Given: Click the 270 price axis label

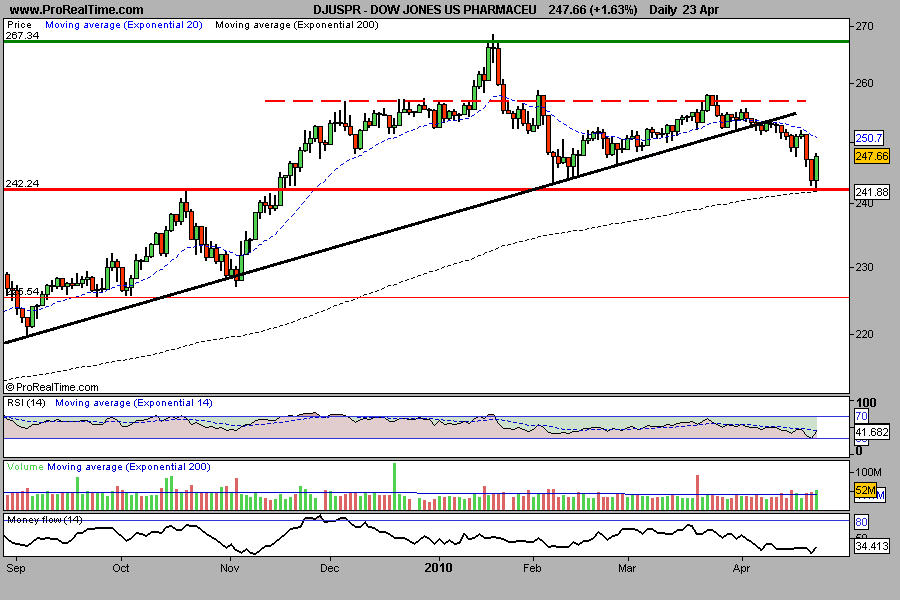Looking at the screenshot, I should (x=864, y=26).
